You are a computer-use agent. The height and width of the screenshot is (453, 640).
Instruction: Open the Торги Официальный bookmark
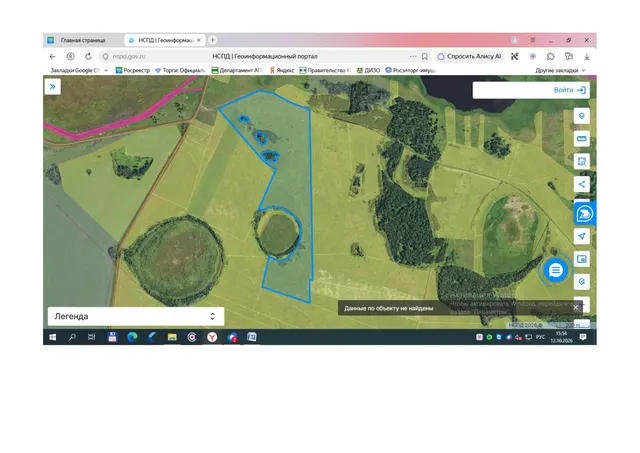click(180, 71)
